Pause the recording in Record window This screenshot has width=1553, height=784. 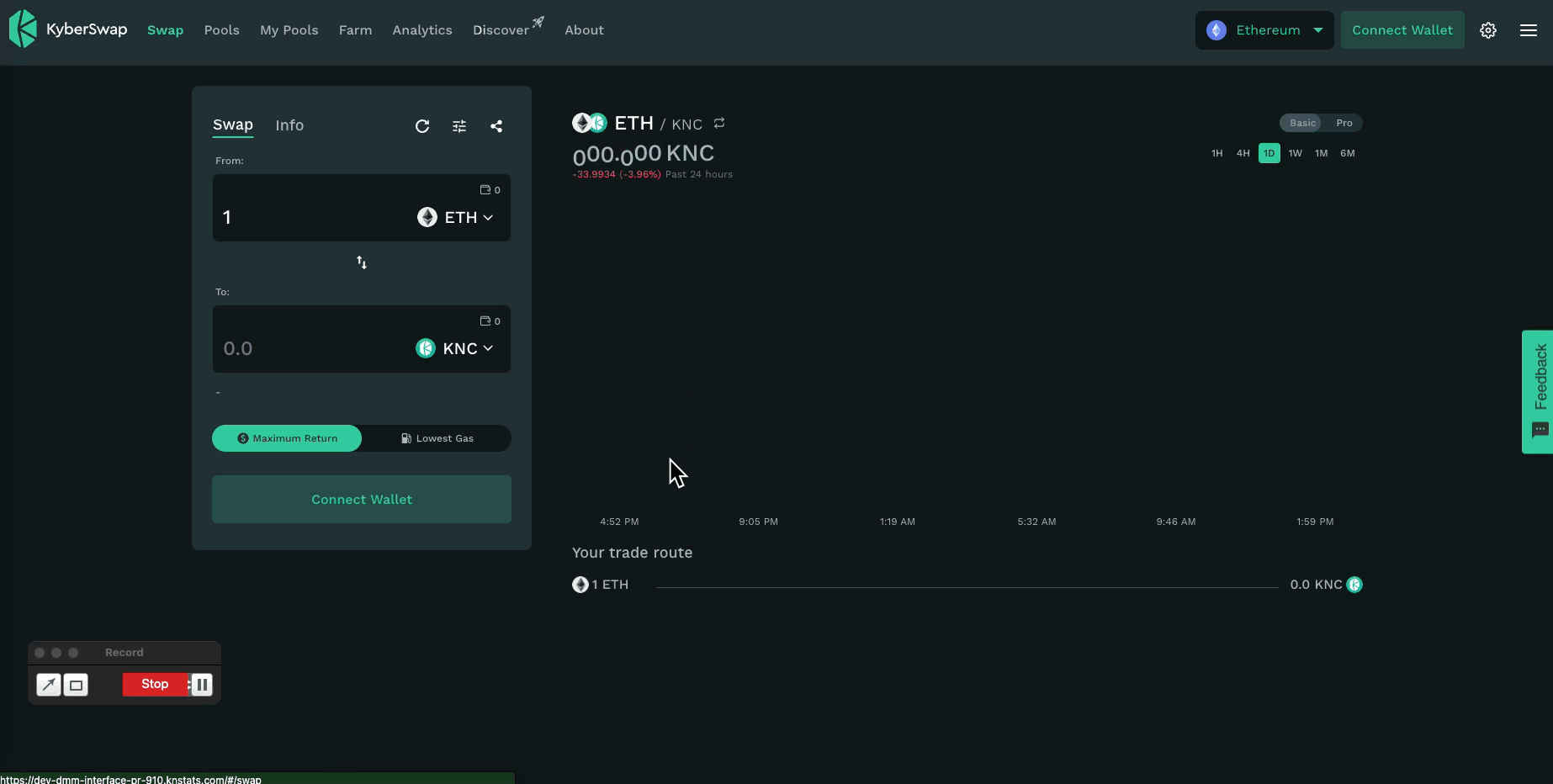[x=202, y=685]
